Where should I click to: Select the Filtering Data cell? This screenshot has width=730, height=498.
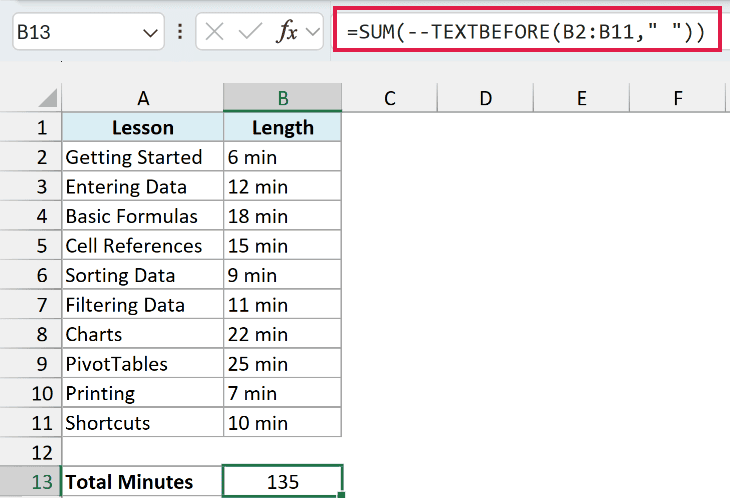[142, 304]
